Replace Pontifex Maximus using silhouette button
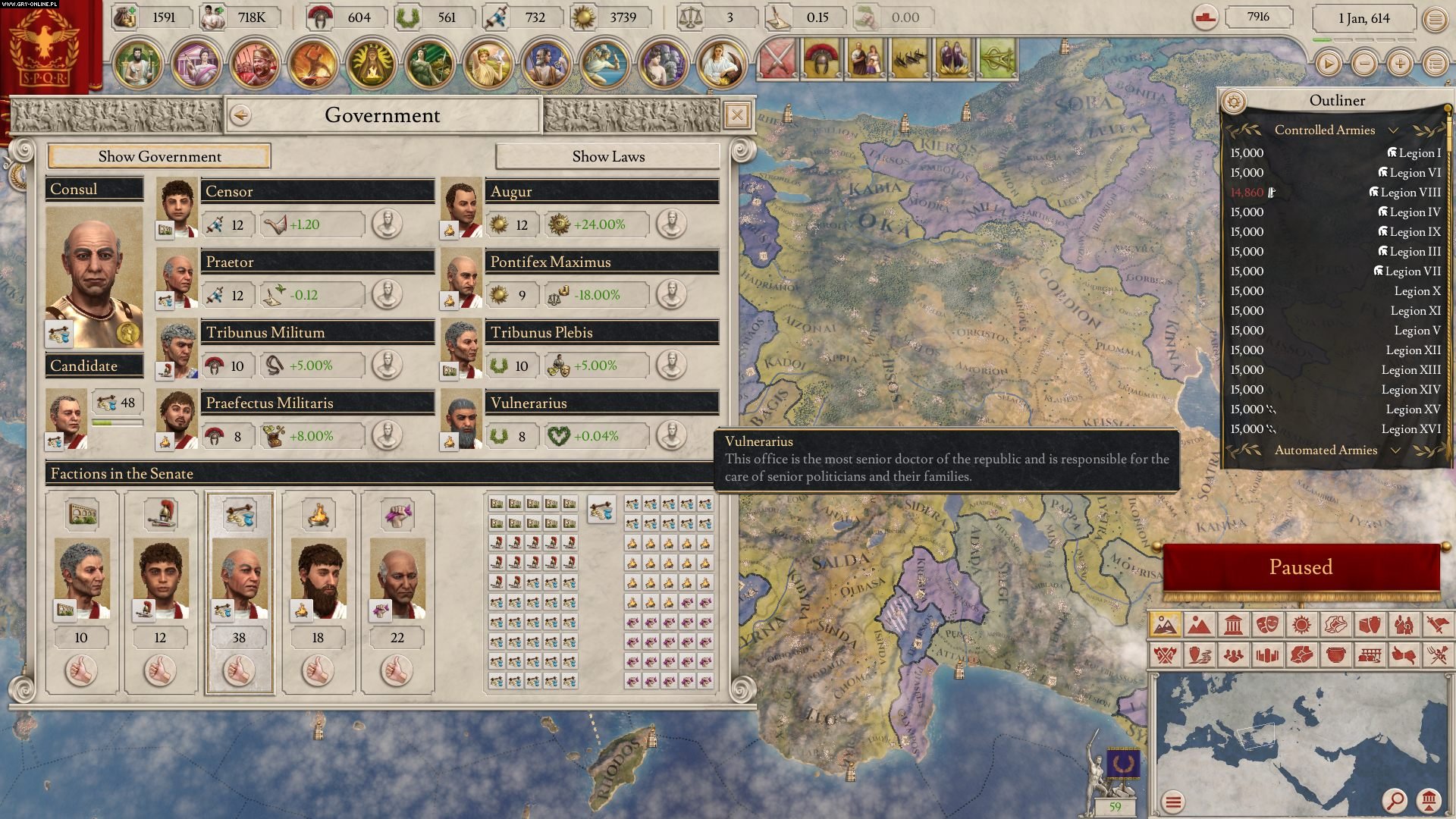This screenshot has height=819, width=1456. (x=671, y=295)
